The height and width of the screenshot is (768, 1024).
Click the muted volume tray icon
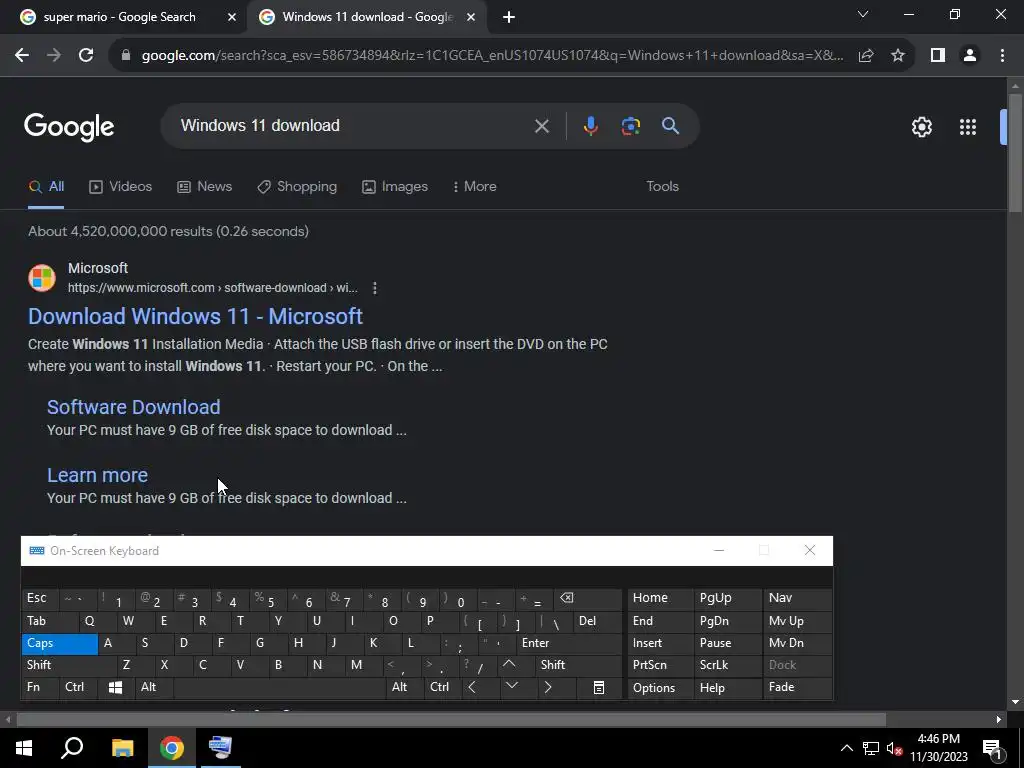(895, 748)
